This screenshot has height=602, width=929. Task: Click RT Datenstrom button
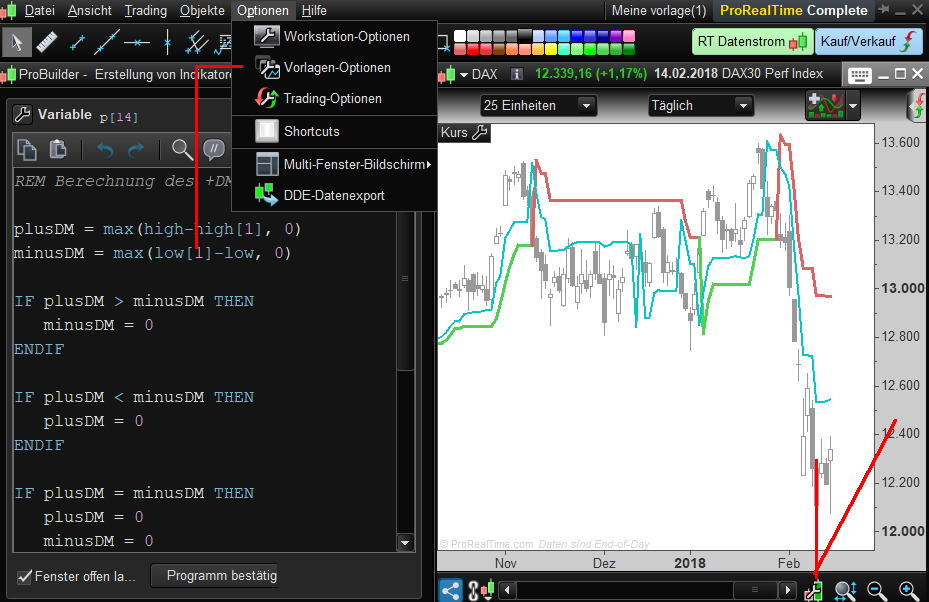(x=751, y=41)
